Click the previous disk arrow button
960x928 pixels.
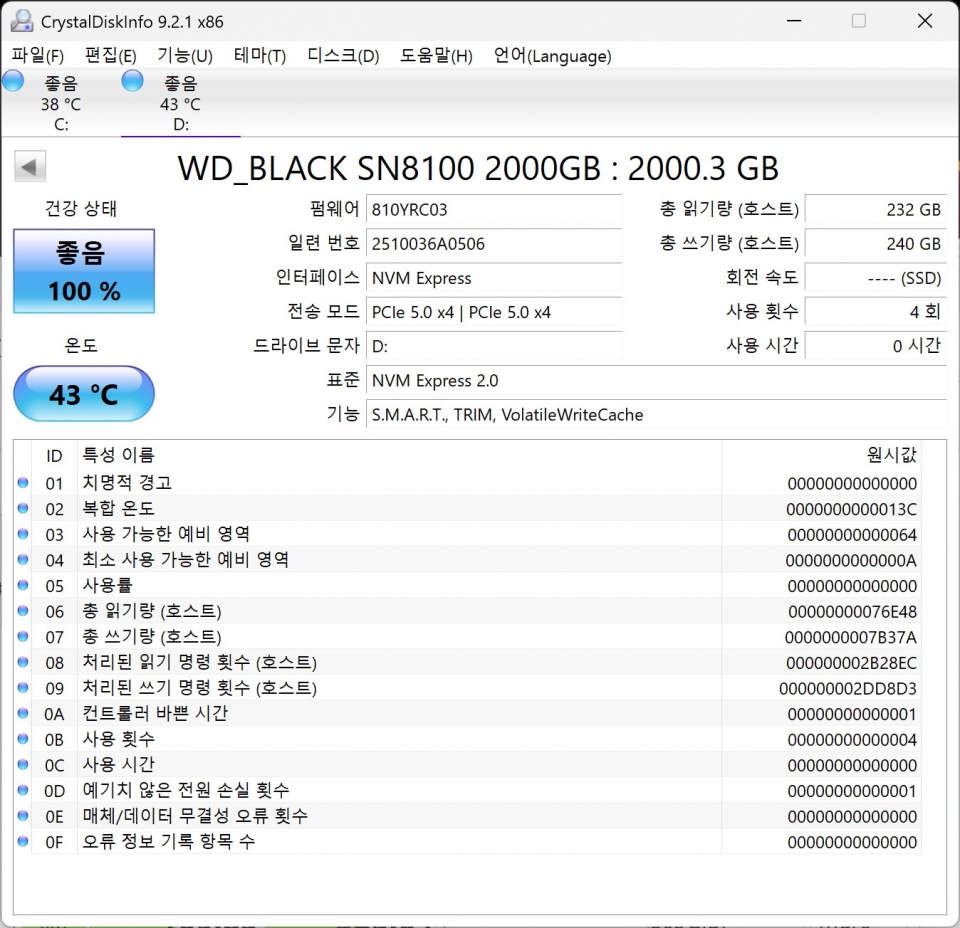click(x=29, y=167)
